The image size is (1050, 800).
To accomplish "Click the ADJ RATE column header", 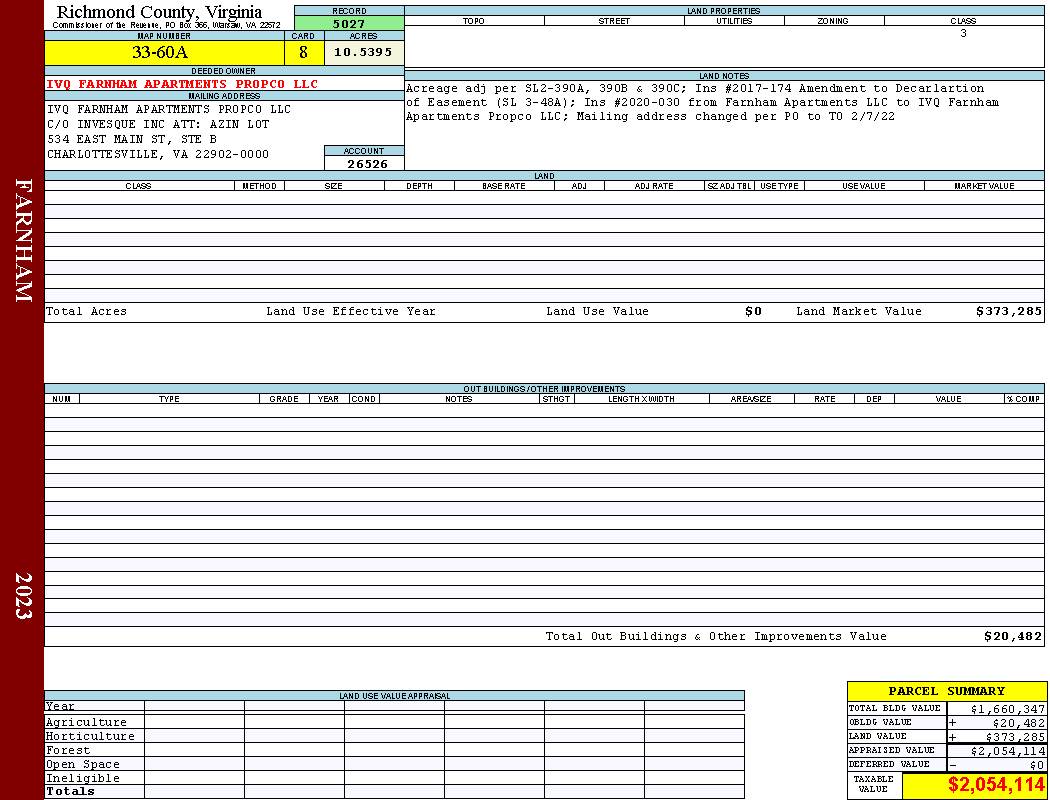I will coord(654,186).
